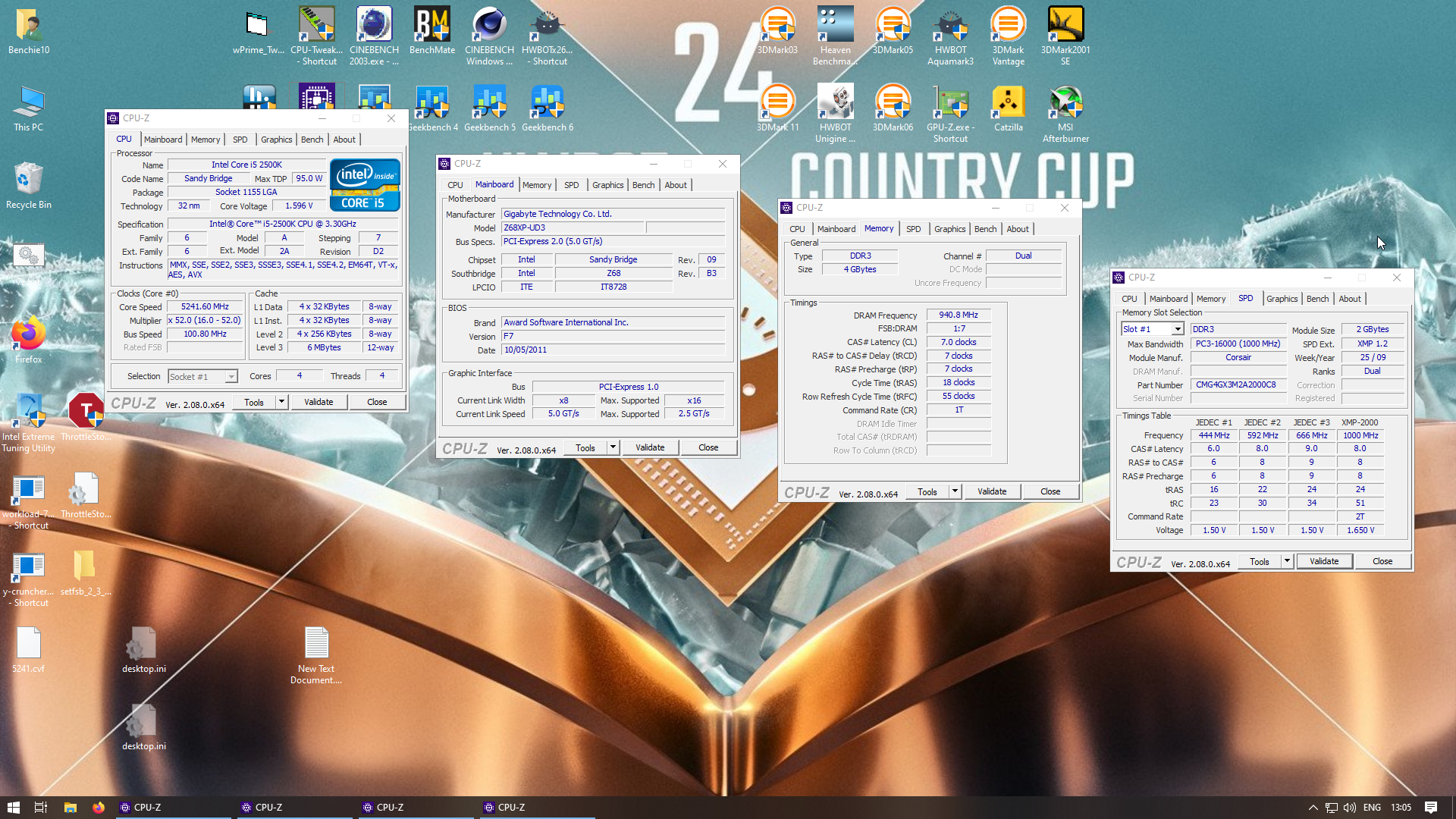Launch 3DMark03 desktop icon
Viewport: 1456px width, 819px height.
(x=777, y=25)
